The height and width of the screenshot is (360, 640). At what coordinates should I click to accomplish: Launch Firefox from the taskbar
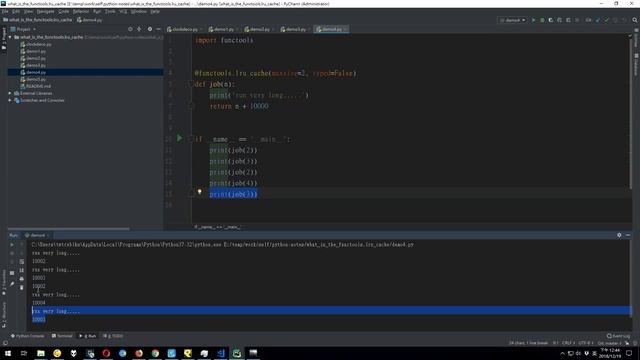pyautogui.click(x=139, y=353)
